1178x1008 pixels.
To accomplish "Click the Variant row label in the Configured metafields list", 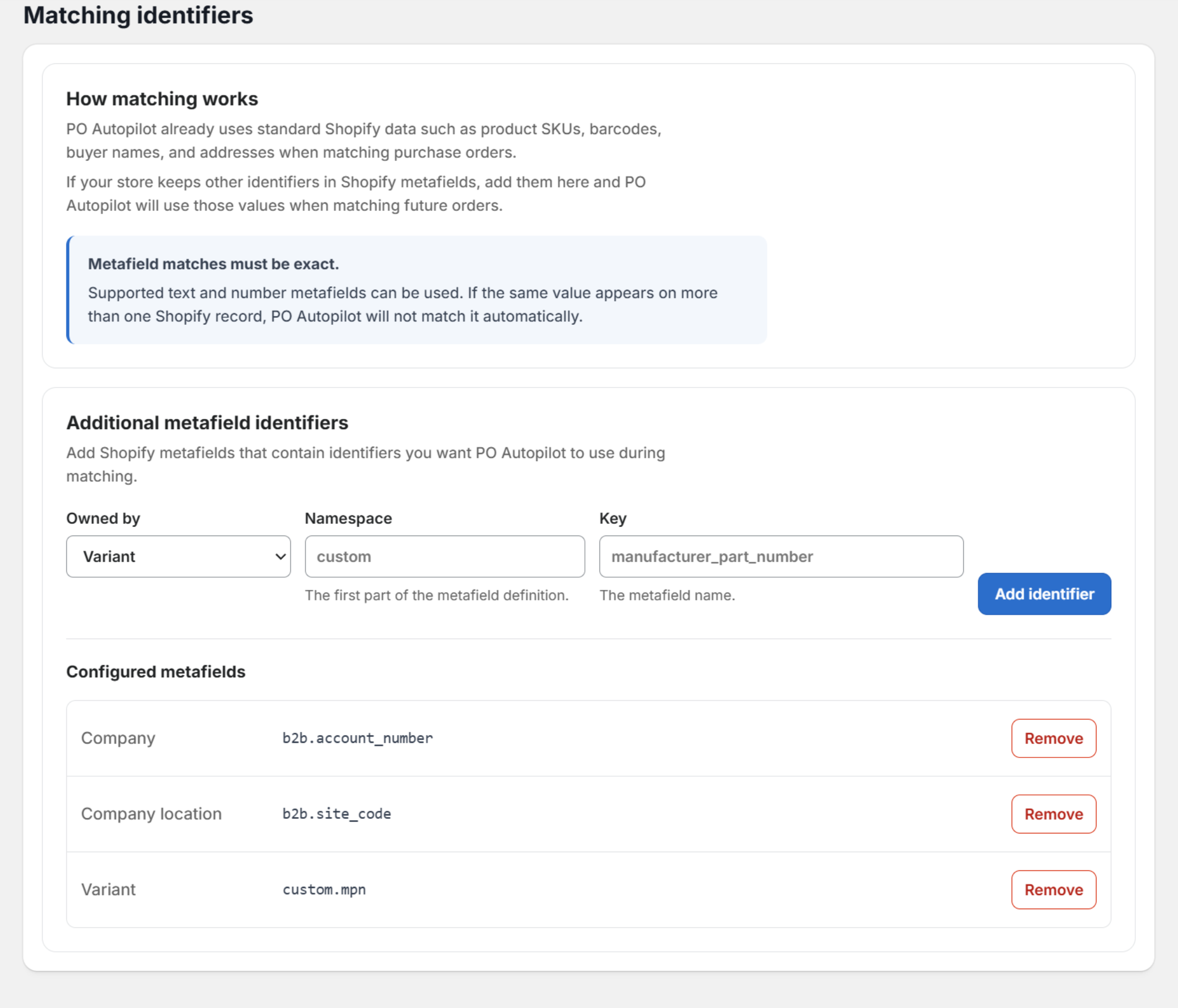I will [x=108, y=889].
